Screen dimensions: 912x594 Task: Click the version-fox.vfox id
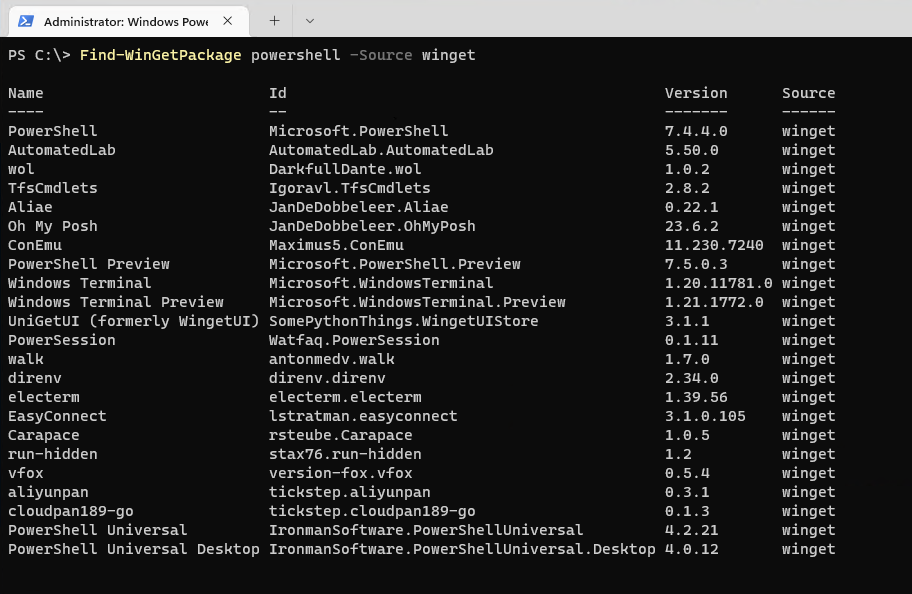tap(340, 474)
